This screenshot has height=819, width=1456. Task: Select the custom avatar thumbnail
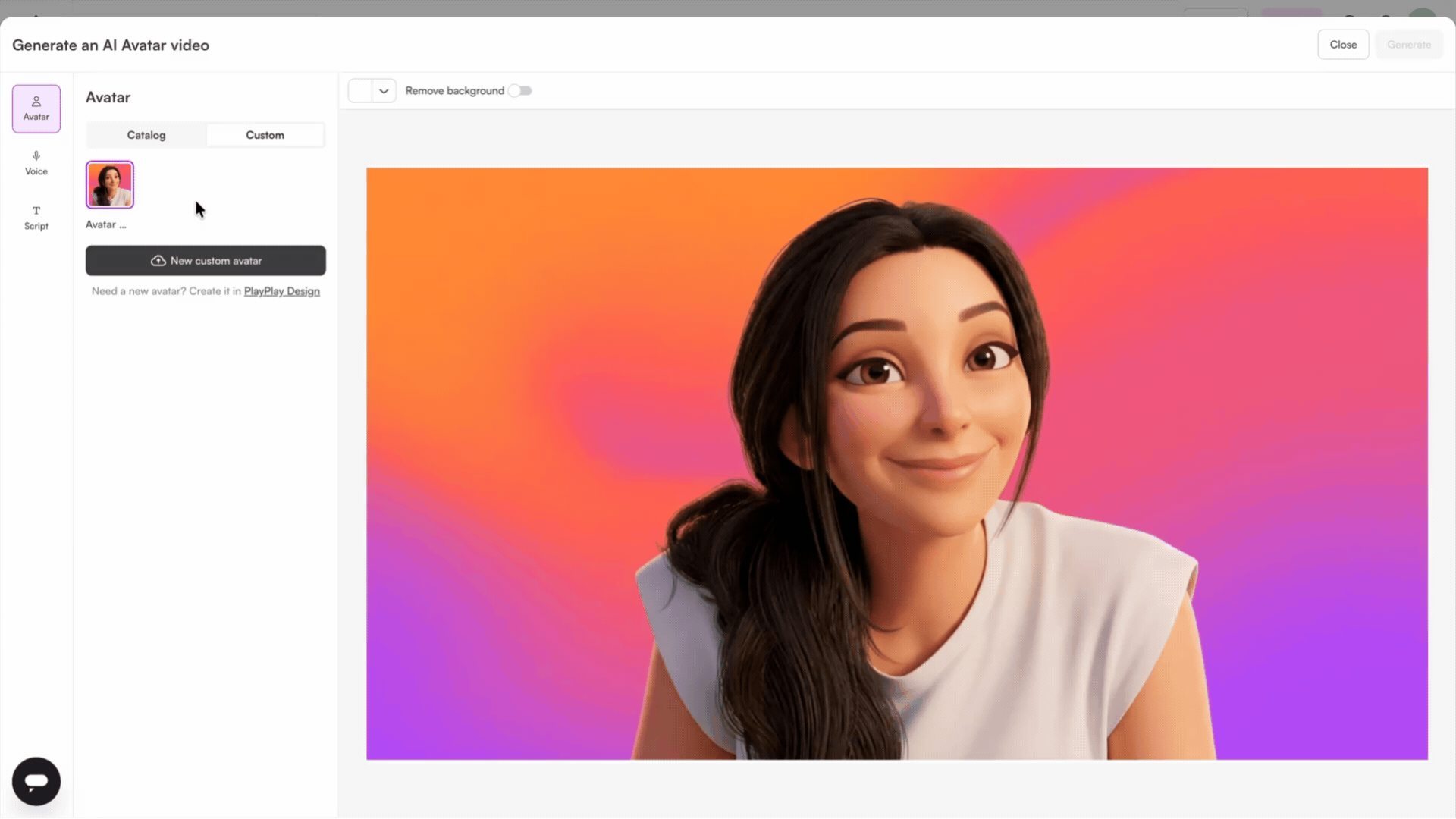(x=110, y=184)
